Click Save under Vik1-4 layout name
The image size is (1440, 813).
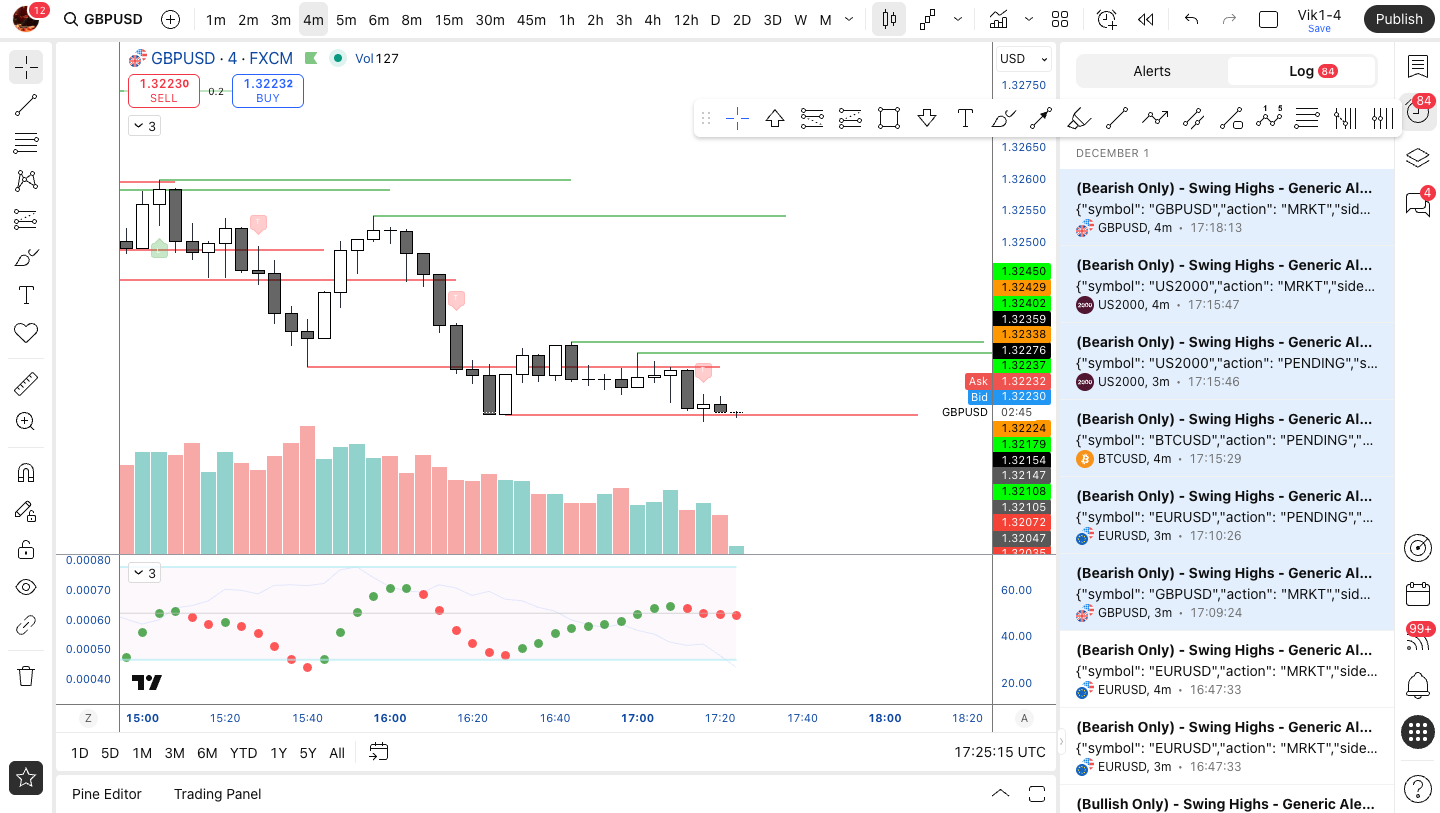coord(1319,29)
